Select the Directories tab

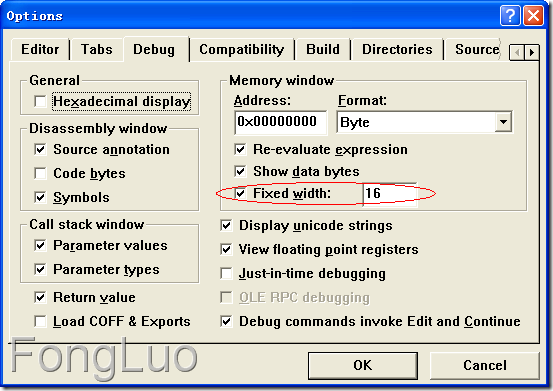tap(397, 49)
